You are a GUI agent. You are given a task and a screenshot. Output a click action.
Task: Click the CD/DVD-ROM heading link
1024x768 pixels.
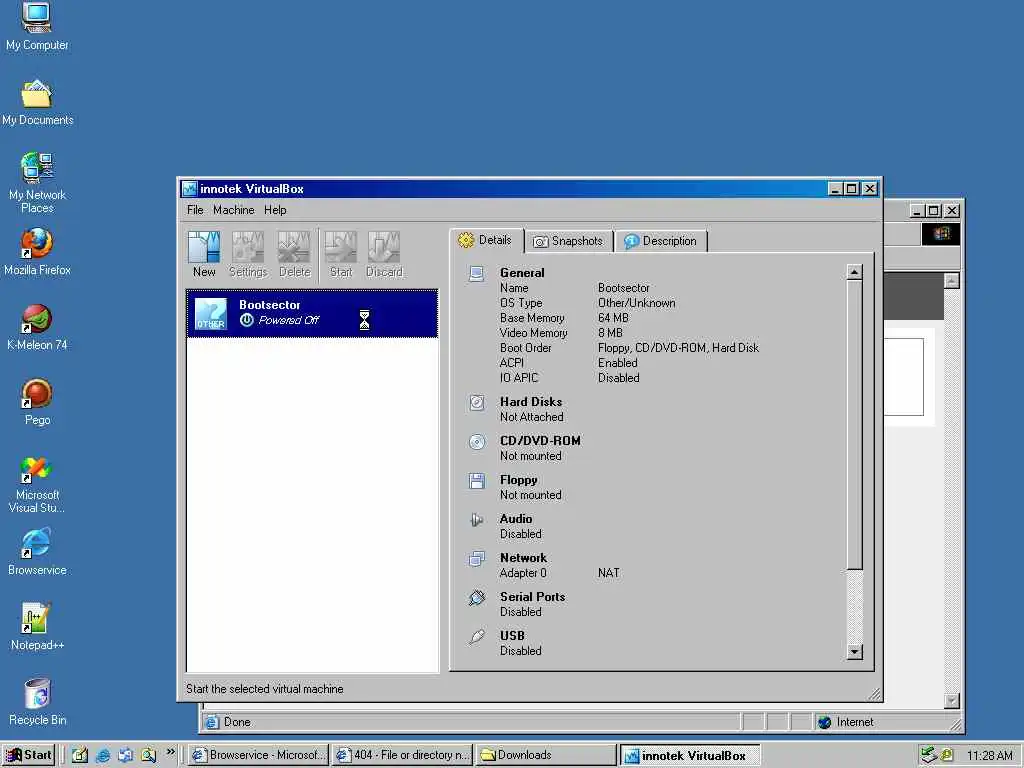click(x=540, y=441)
